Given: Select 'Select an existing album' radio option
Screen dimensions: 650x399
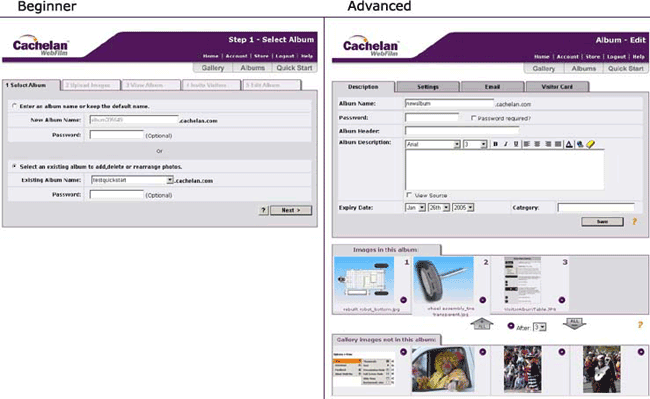Looking at the screenshot, I should click(15, 166).
